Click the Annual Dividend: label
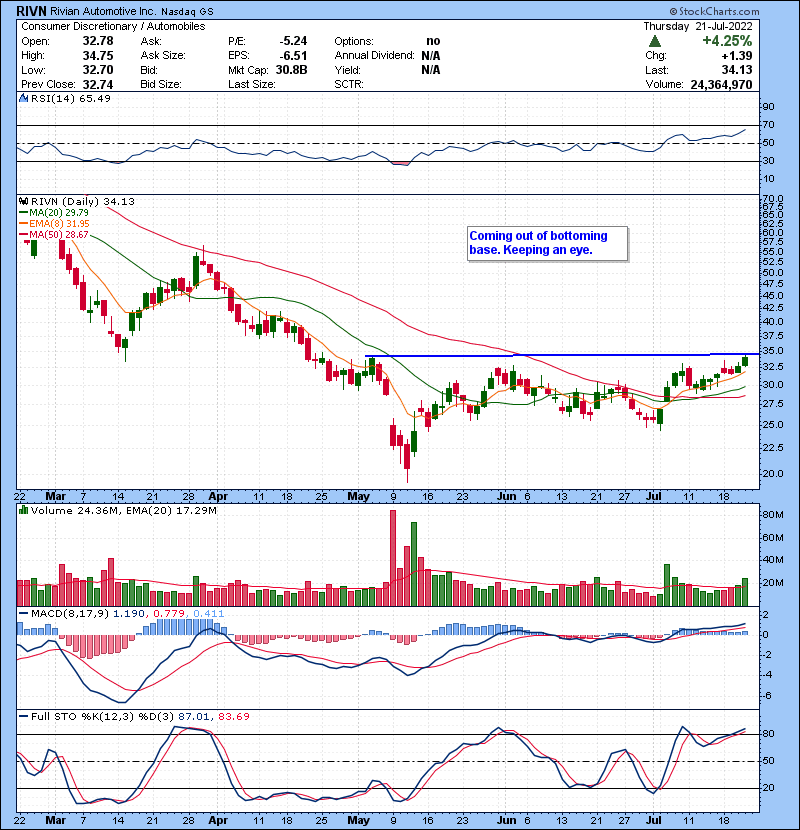Screen dimensions: 800x830 374,56
